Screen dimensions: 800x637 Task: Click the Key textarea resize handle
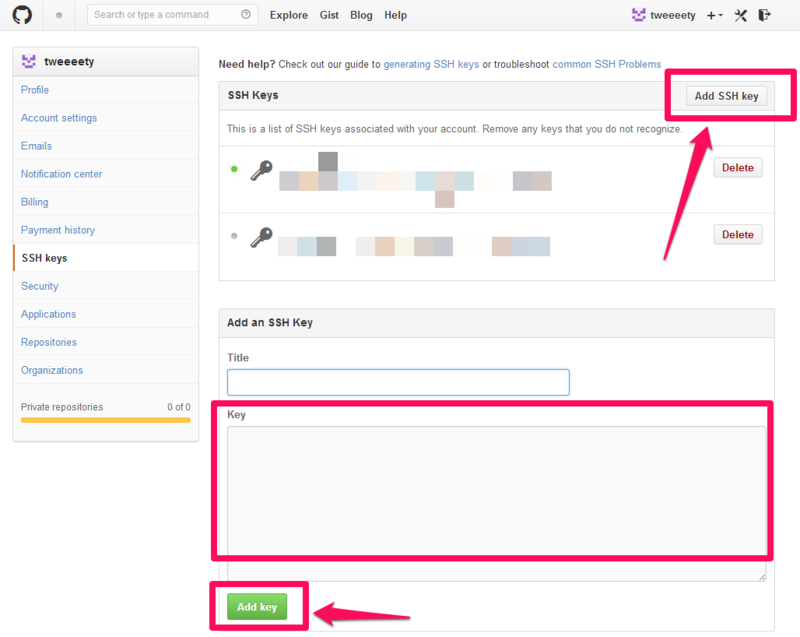[762, 577]
